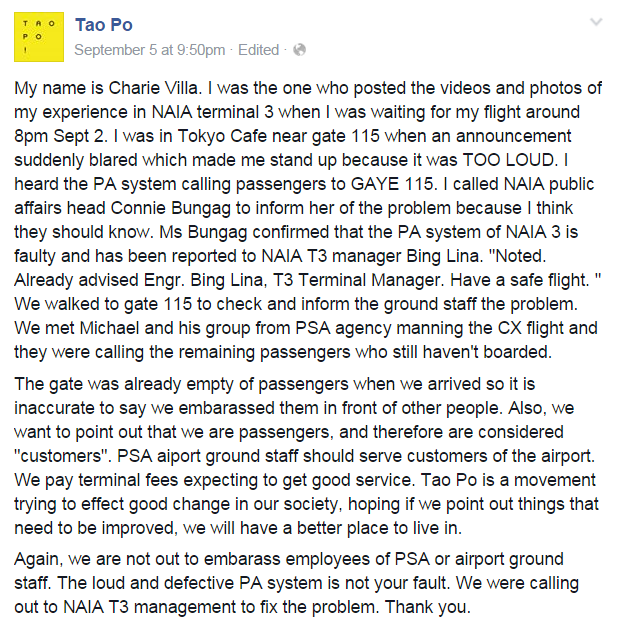Click the words TOO LOUD in the post
The width and height of the screenshot is (617, 625).
508,160
